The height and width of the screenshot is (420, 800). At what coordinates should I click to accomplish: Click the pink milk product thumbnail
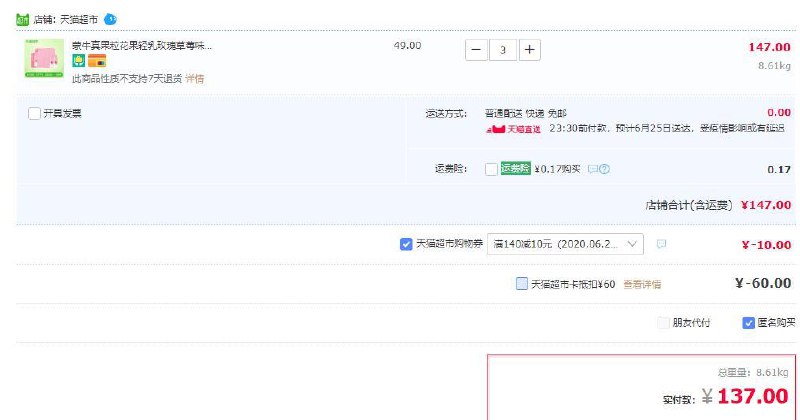point(44,59)
